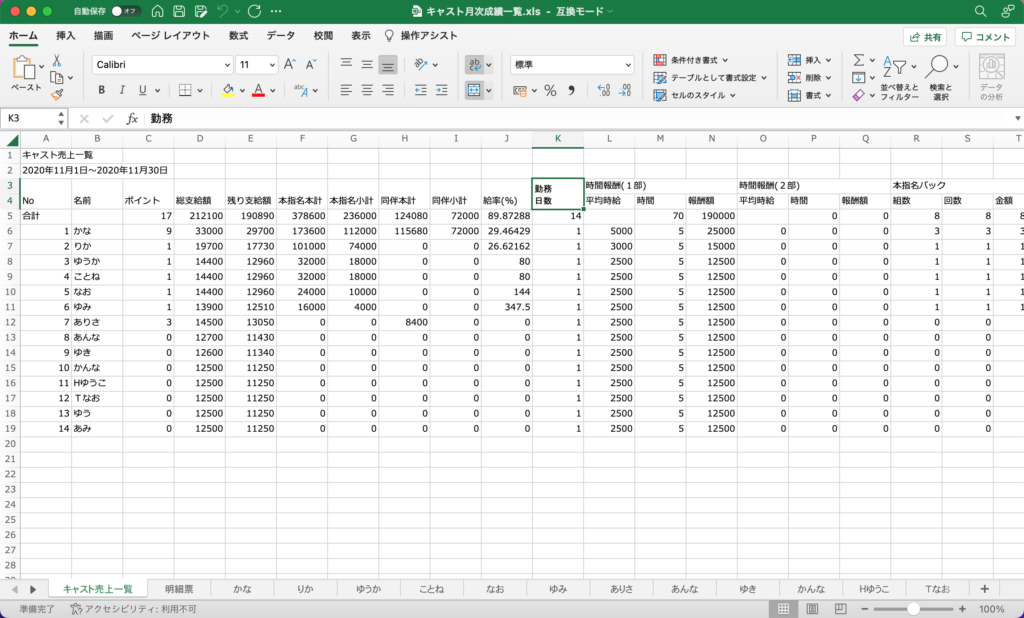
Task: Open Borders dropdown arrow
Action: pyautogui.click(x=200, y=91)
